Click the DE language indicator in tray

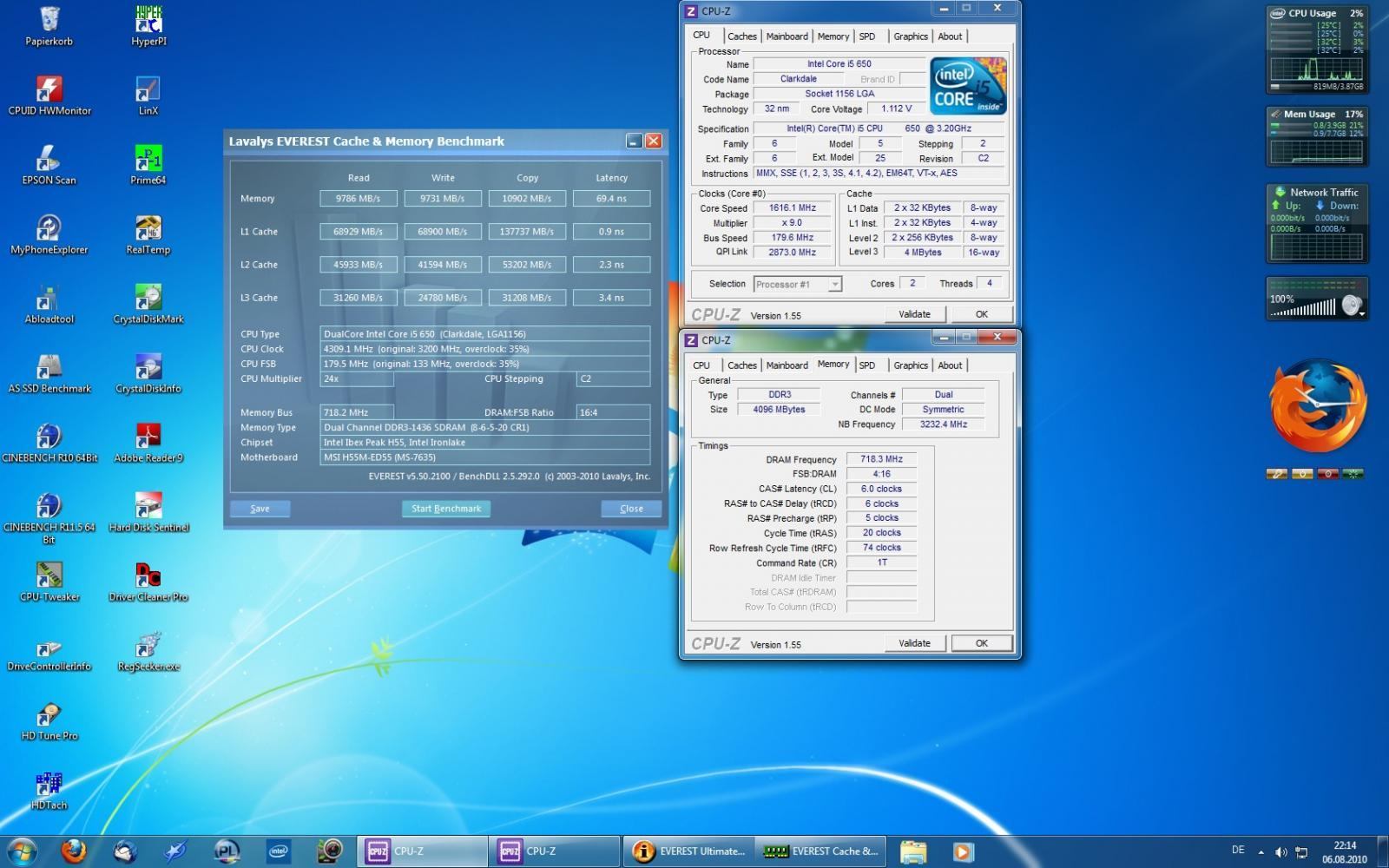click(x=1238, y=850)
